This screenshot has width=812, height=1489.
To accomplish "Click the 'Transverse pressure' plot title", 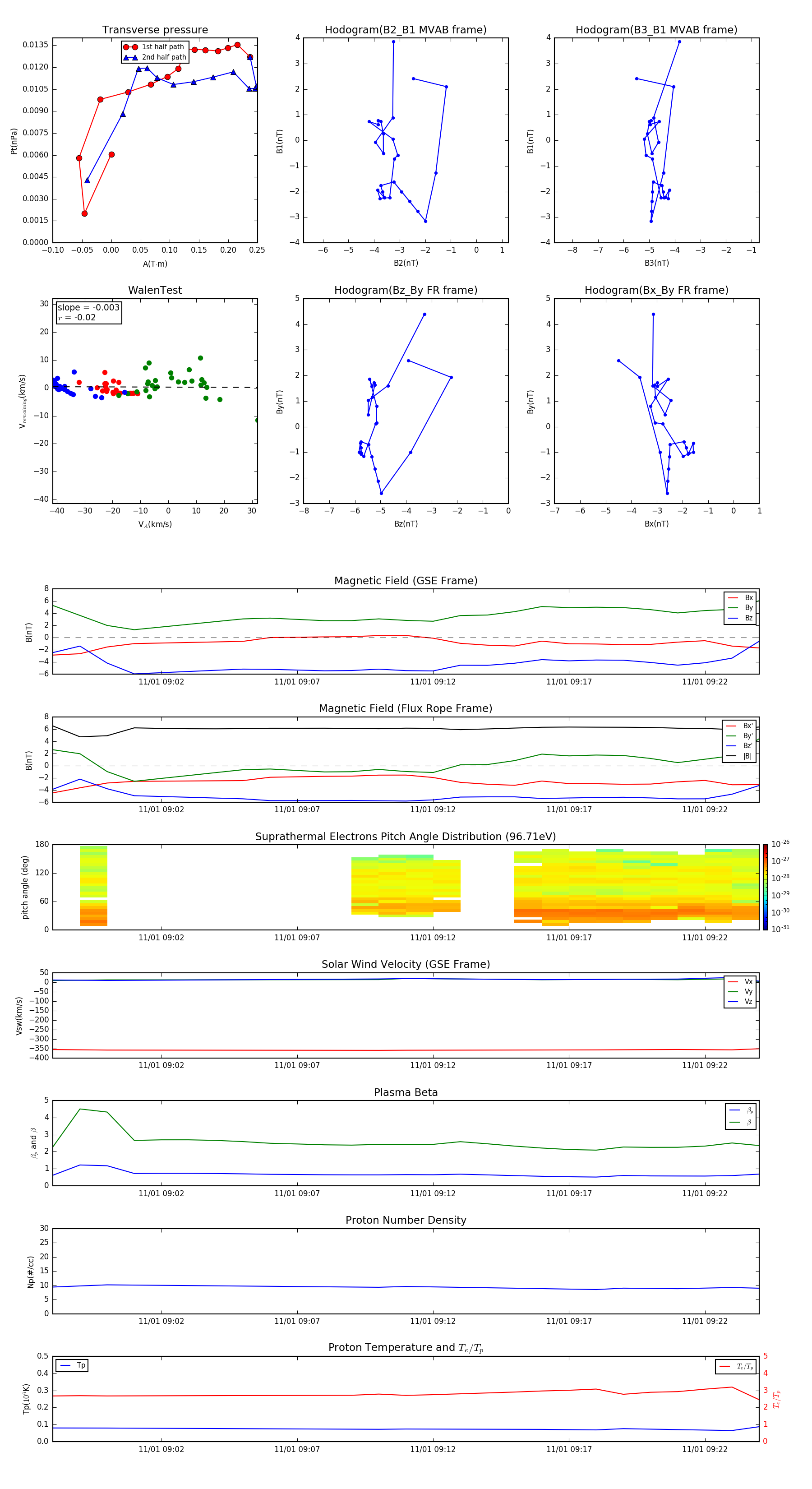I will (155, 30).
